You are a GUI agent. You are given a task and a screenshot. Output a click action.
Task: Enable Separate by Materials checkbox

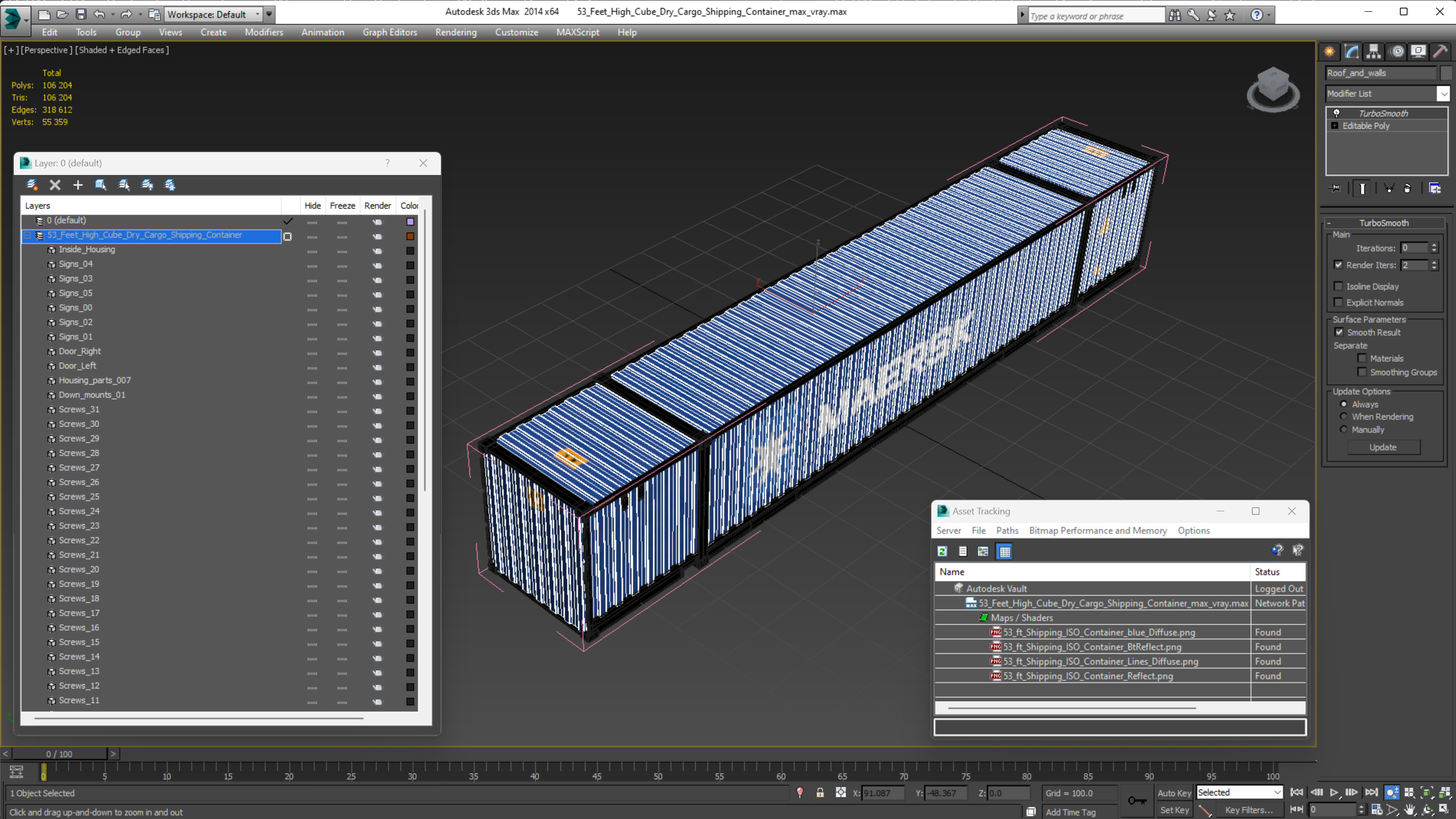pos(1362,358)
